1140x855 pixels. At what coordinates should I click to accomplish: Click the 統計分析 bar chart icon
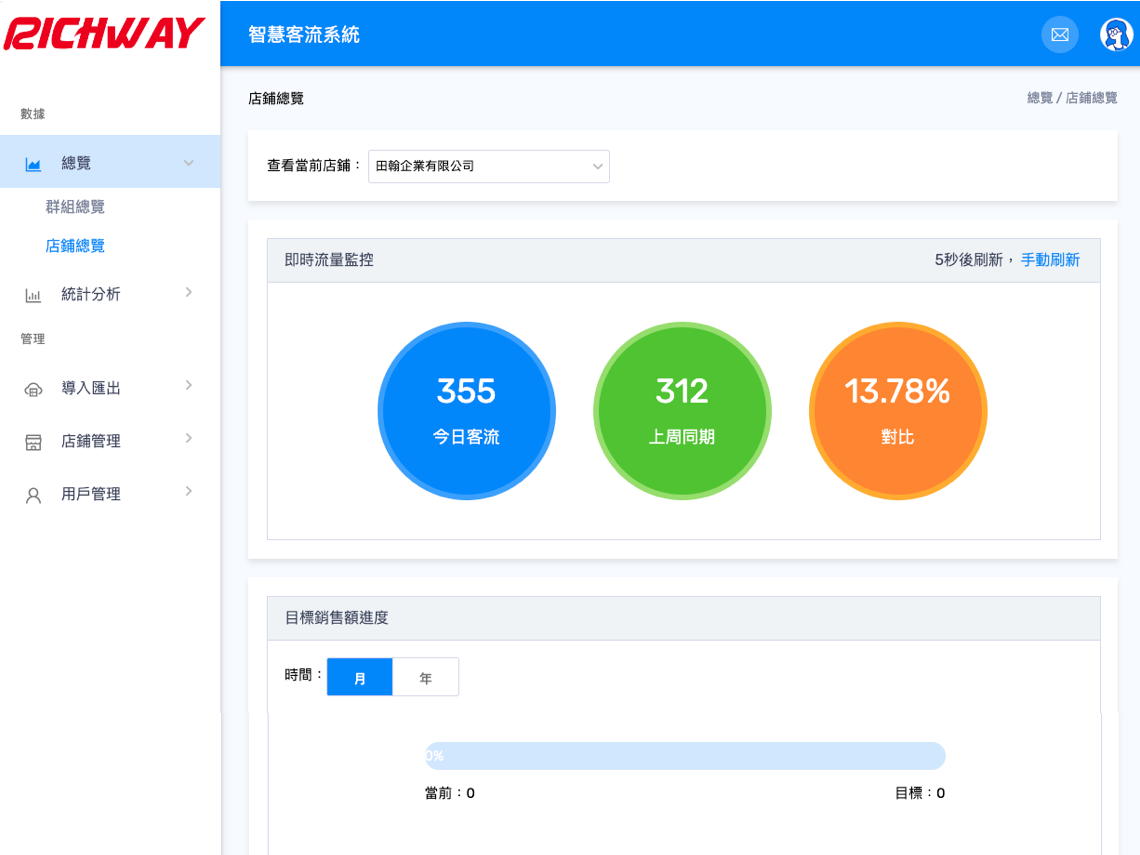tap(33, 295)
